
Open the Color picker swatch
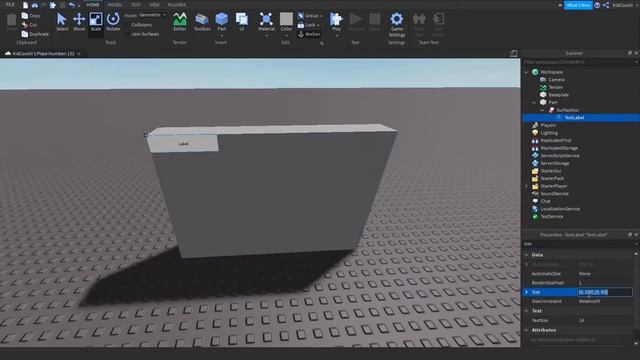click(286, 19)
